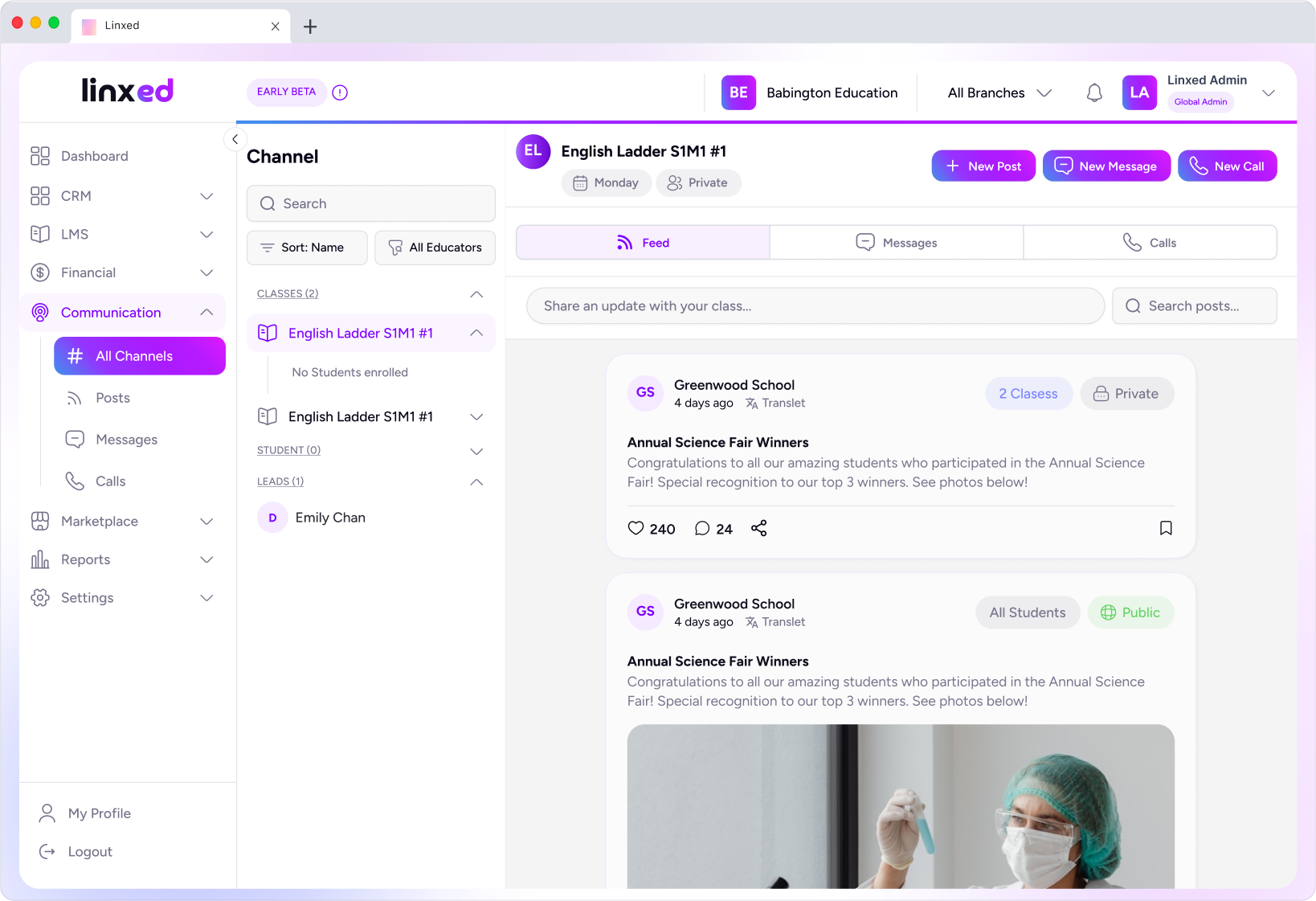Switch to the Messages tab
The image size is (1316, 901).
[x=897, y=243]
